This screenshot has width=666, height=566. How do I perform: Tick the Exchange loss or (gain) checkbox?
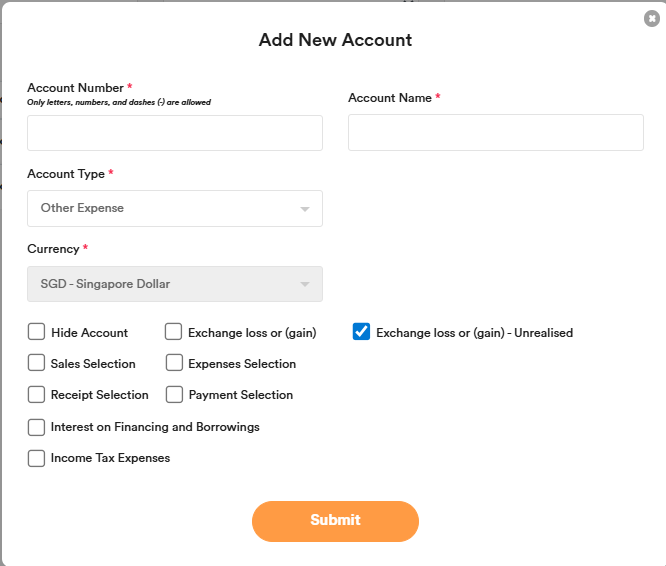pos(174,332)
